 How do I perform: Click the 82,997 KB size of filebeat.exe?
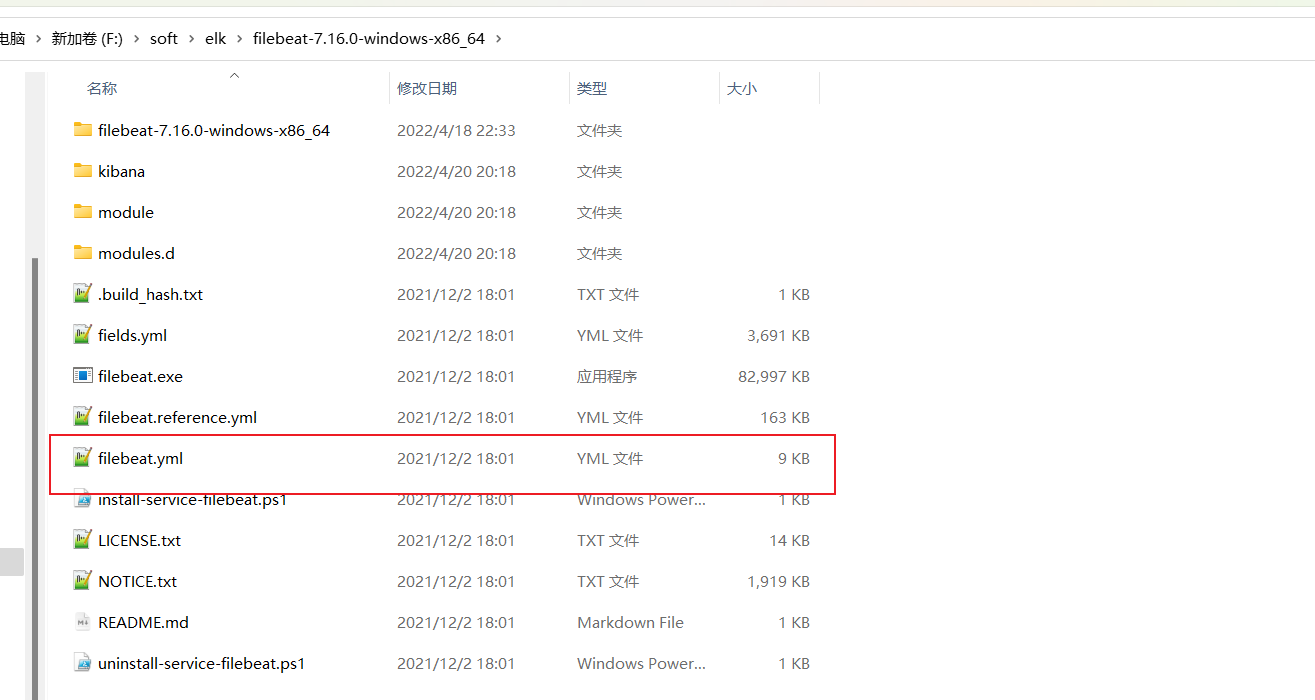(x=774, y=376)
